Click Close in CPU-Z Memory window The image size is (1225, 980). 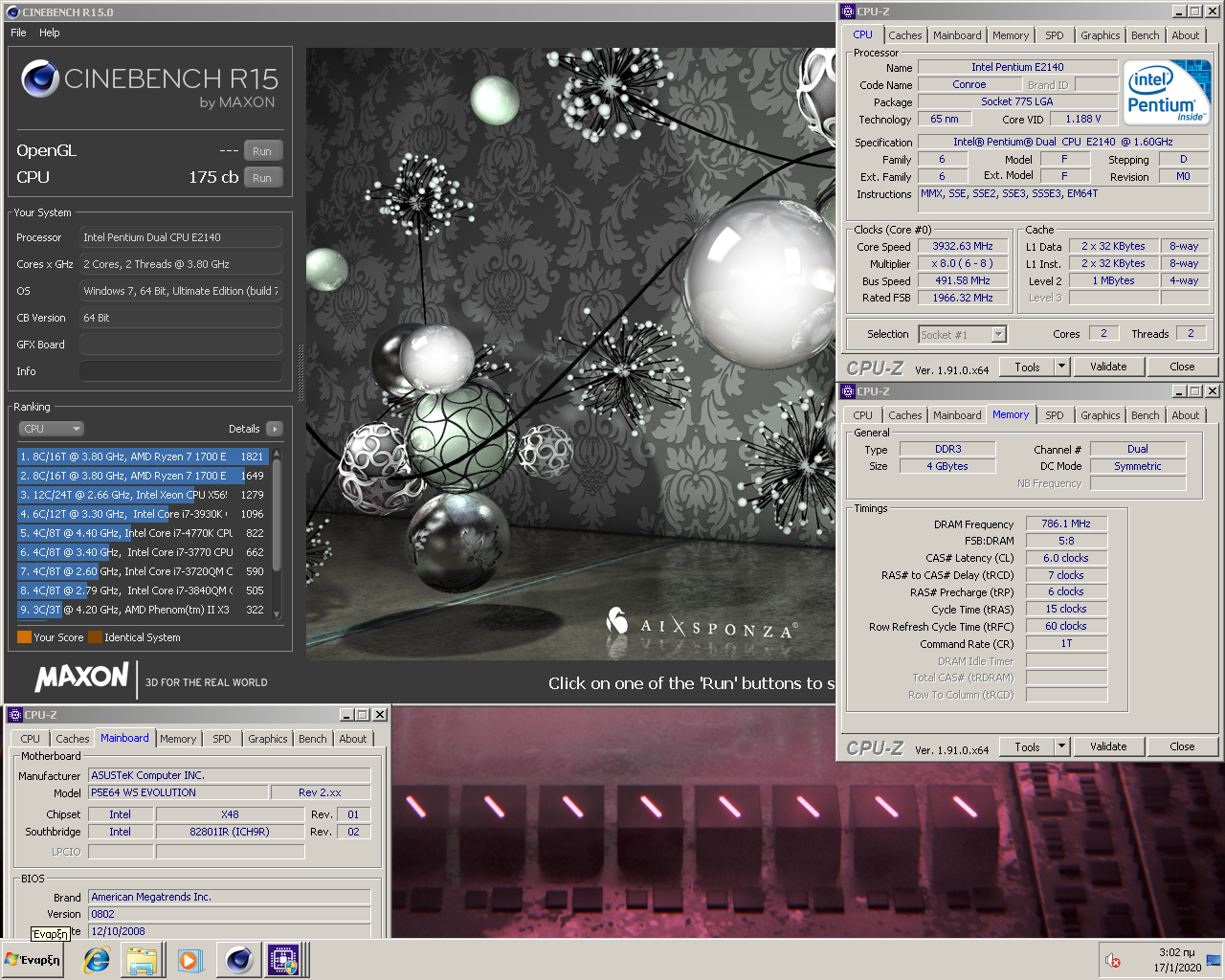pyautogui.click(x=1182, y=746)
